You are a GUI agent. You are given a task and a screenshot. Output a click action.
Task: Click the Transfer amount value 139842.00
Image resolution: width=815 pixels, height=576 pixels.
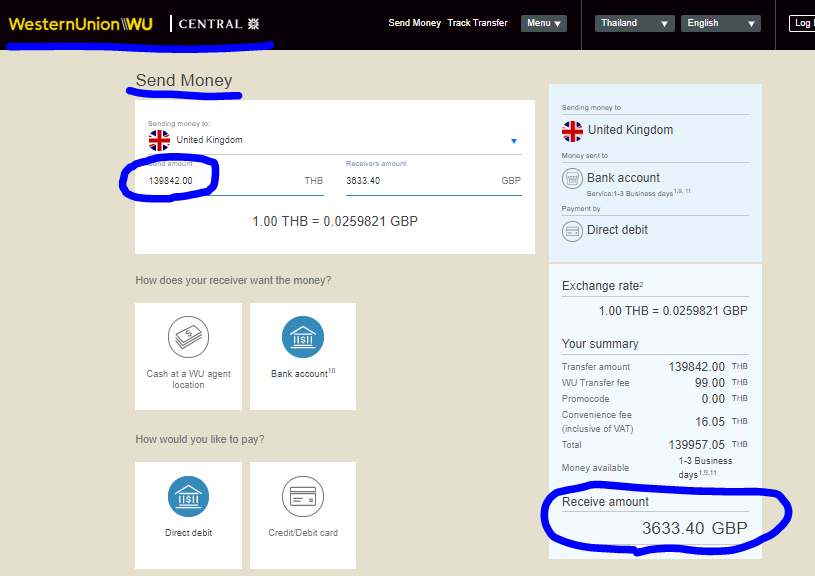click(696, 367)
